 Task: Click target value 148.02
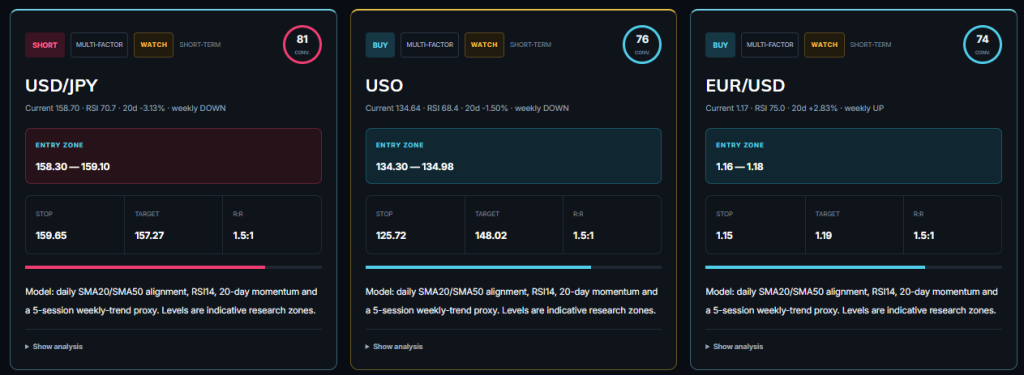tap(491, 235)
